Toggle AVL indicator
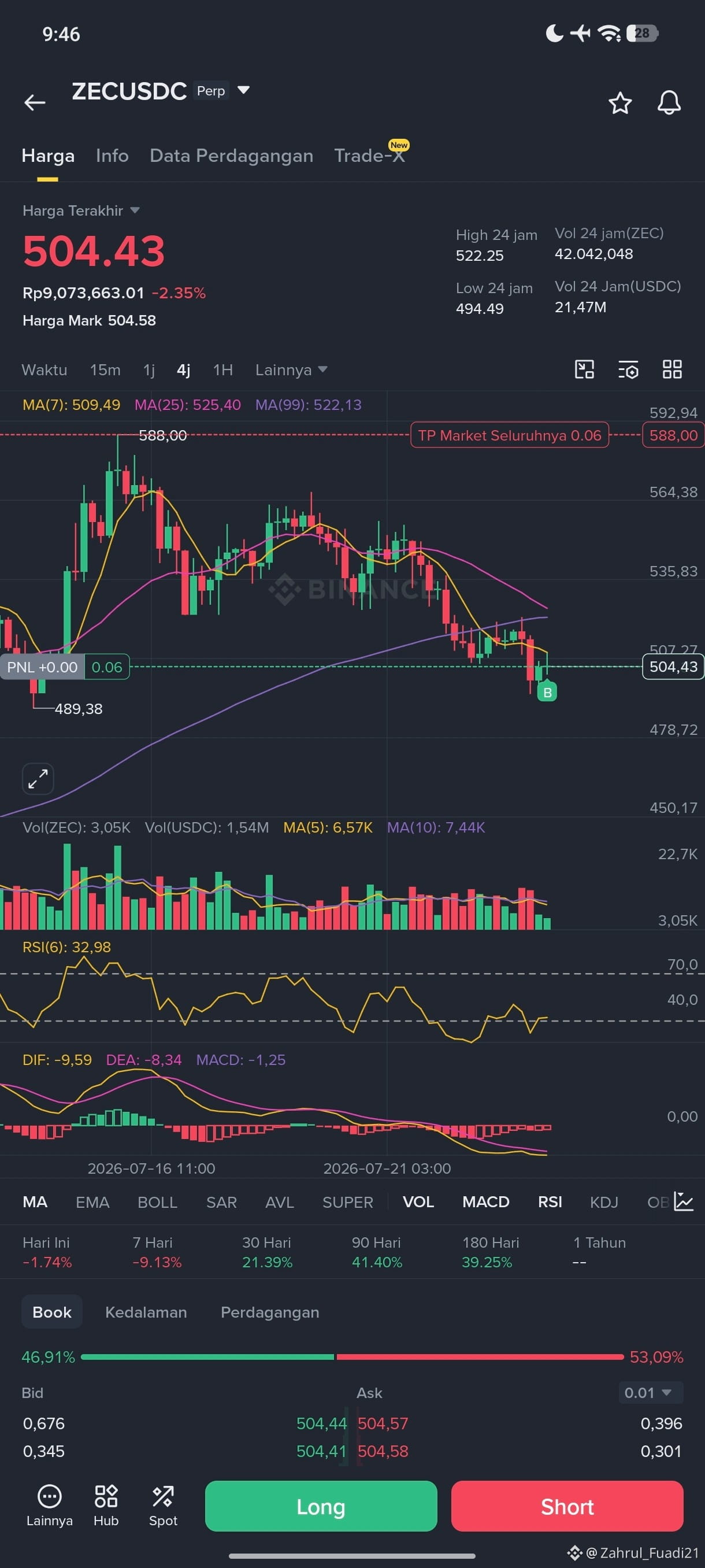 tap(280, 1202)
